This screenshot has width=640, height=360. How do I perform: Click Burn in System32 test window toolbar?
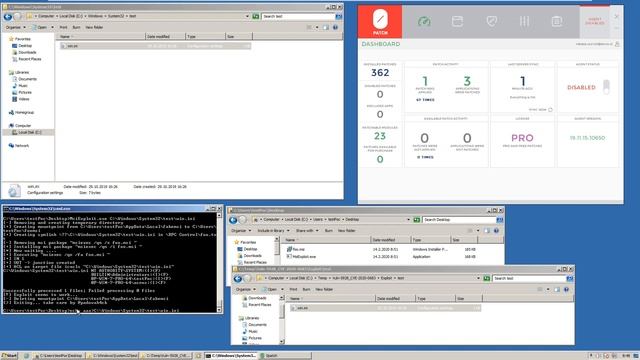tap(76, 27)
